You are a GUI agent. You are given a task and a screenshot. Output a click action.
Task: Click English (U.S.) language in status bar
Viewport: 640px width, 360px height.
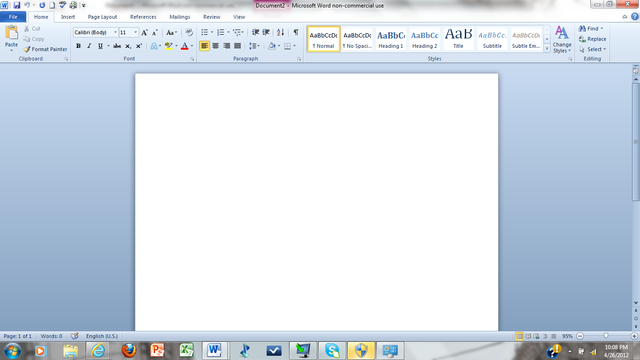(x=102, y=336)
